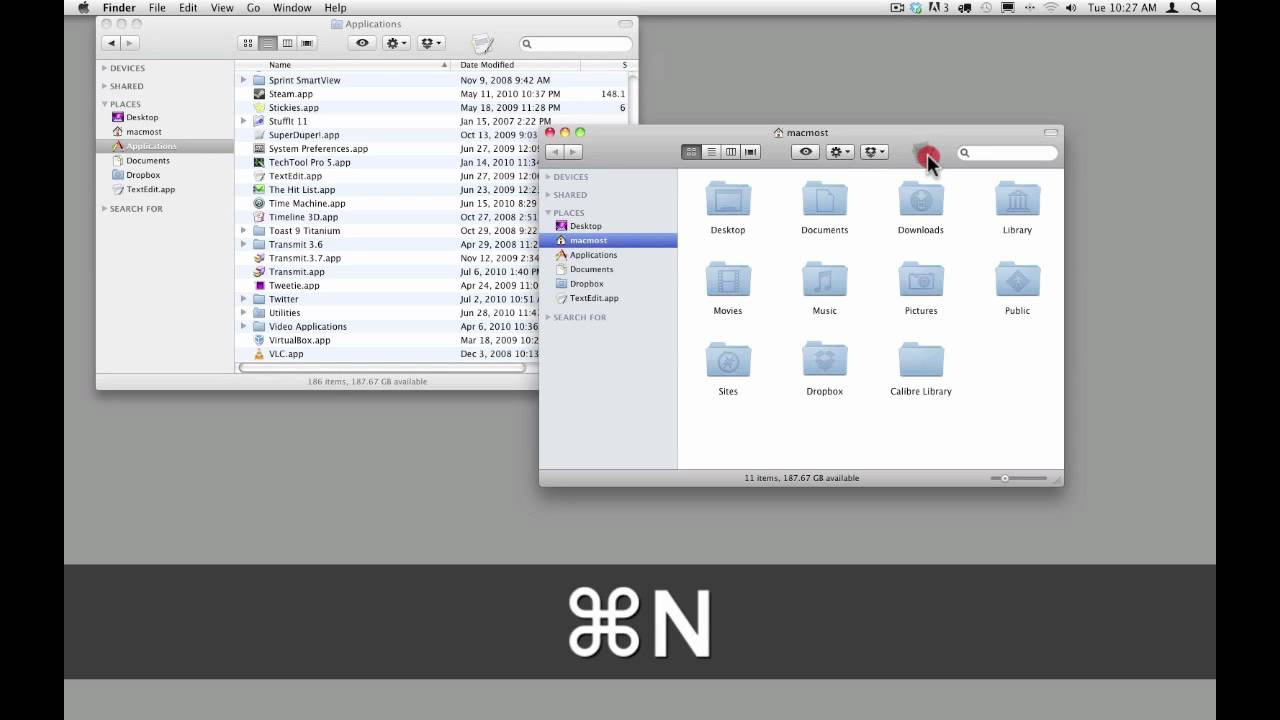The height and width of the screenshot is (720, 1280).
Task: Click the Time Machine.app icon in list
Action: 259,203
